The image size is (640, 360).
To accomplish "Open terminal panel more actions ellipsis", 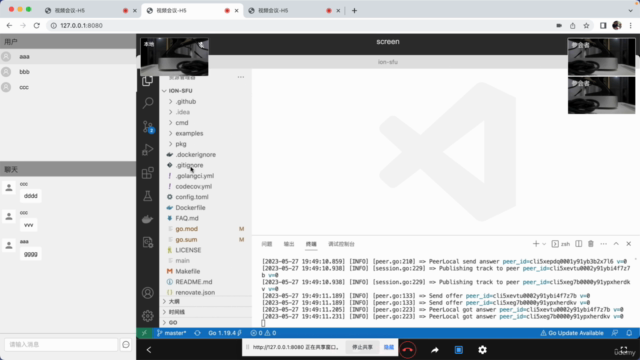I will [603, 244].
